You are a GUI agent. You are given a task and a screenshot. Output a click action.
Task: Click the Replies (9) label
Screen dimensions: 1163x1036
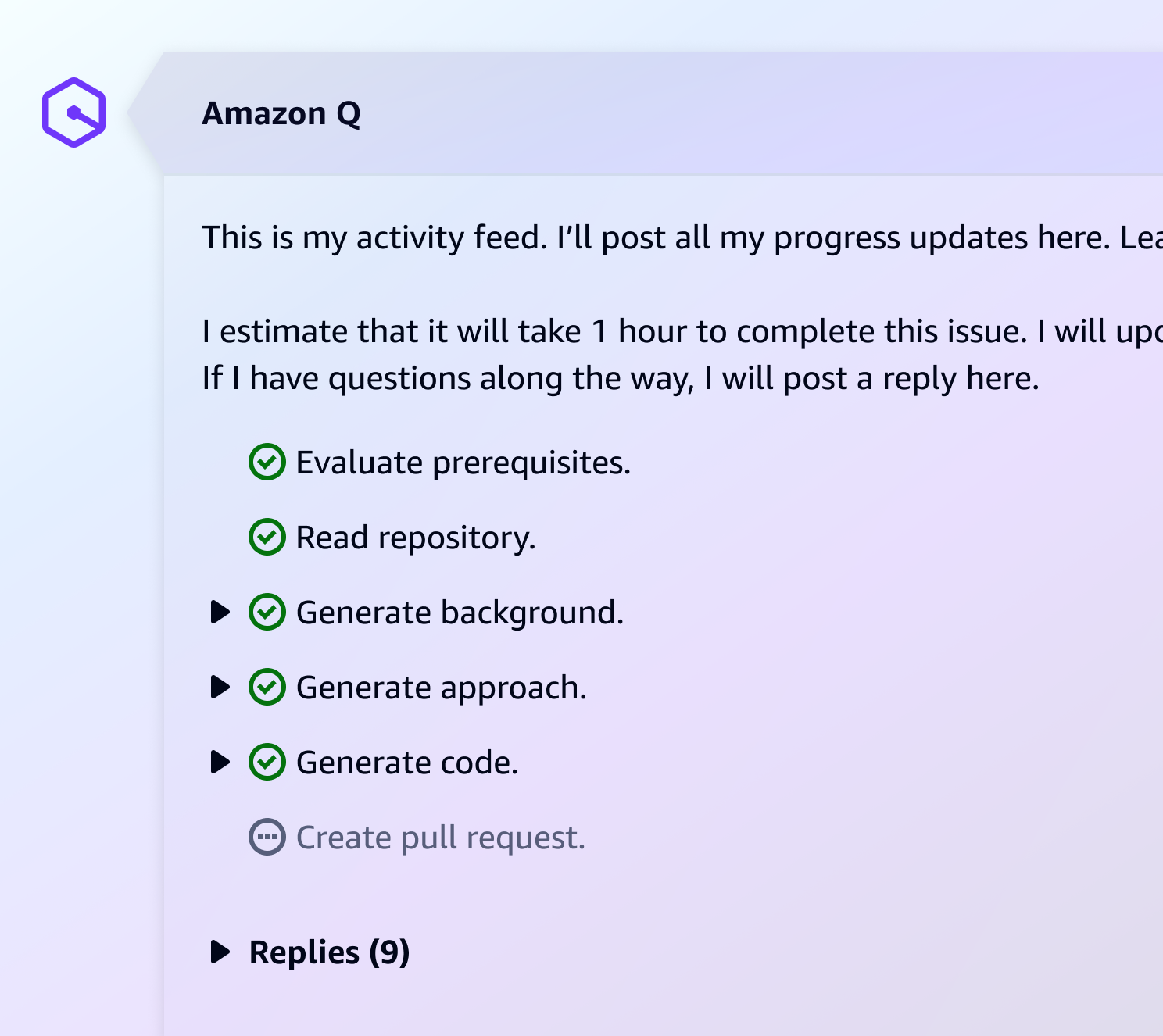(x=329, y=952)
